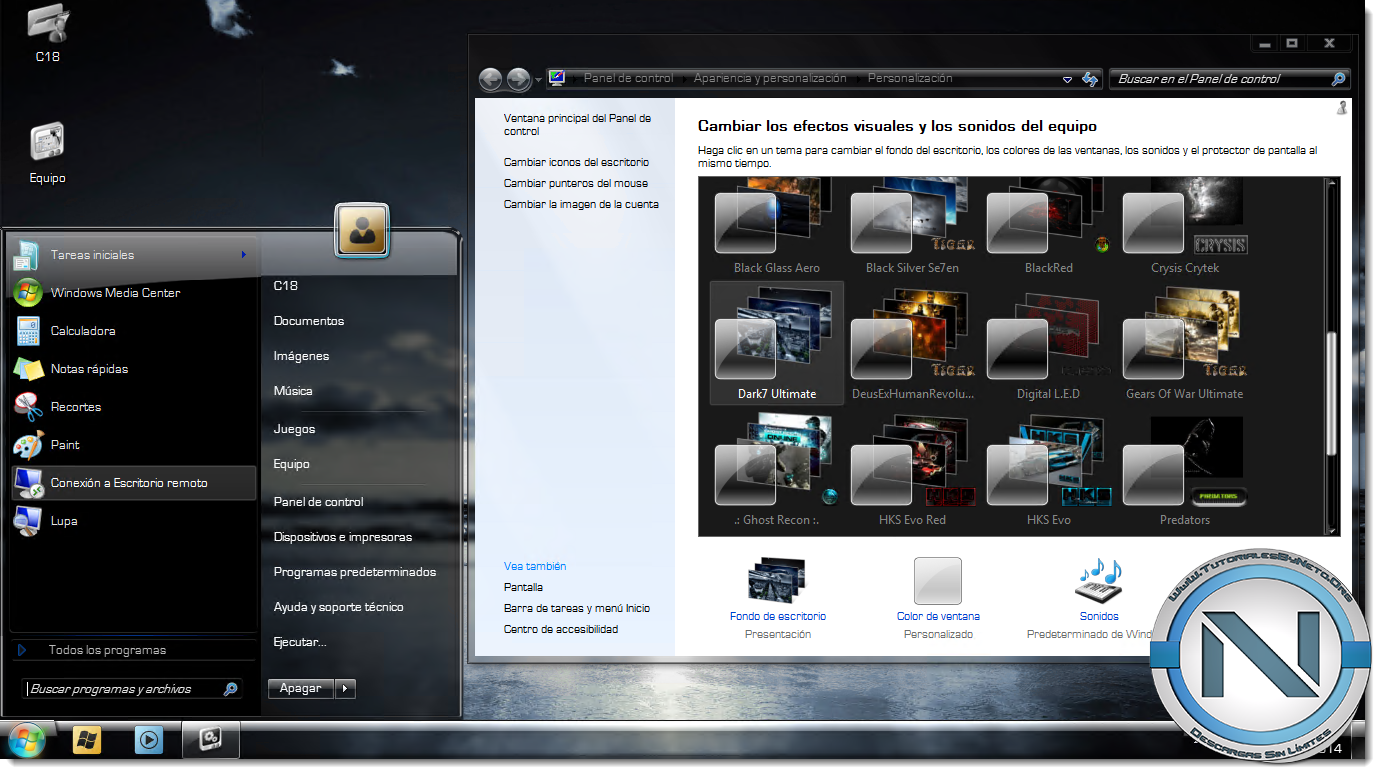Open Panel de control from Start menu
The height and width of the screenshot is (774, 1380).
318,502
